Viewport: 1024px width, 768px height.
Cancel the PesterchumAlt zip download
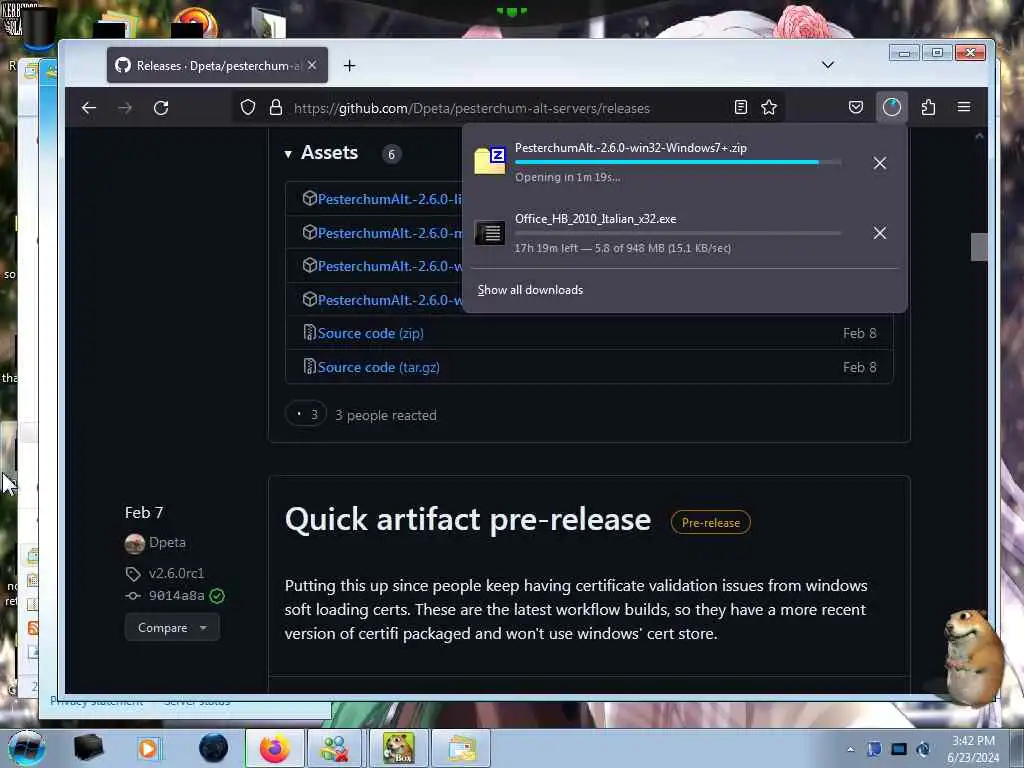pyautogui.click(x=880, y=163)
